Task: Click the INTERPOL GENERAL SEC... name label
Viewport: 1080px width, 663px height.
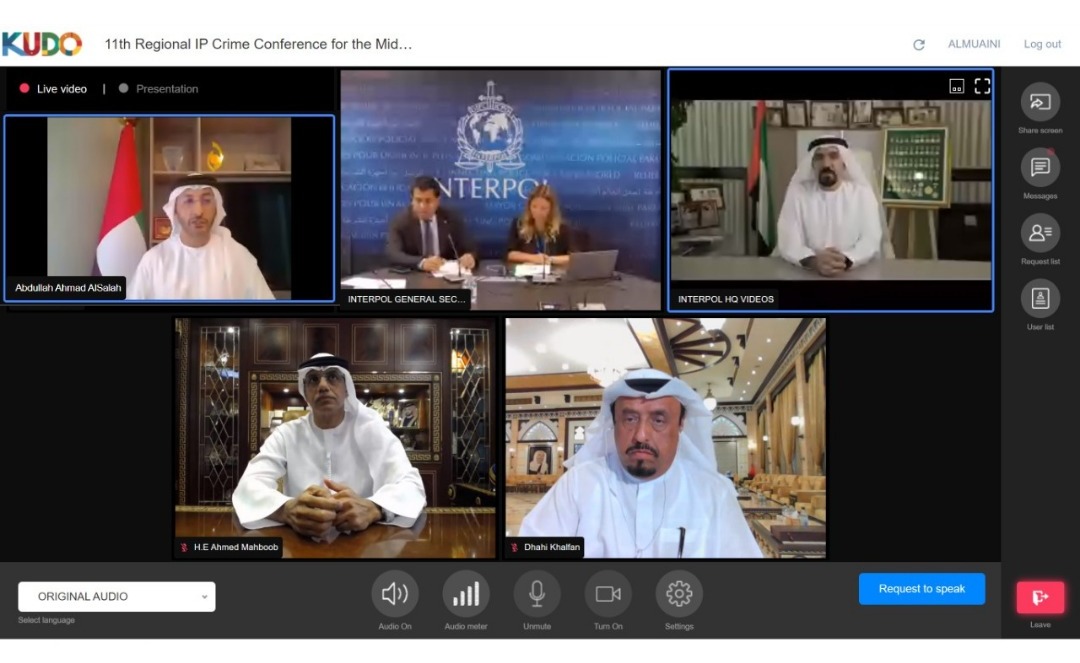Action: 406,299
